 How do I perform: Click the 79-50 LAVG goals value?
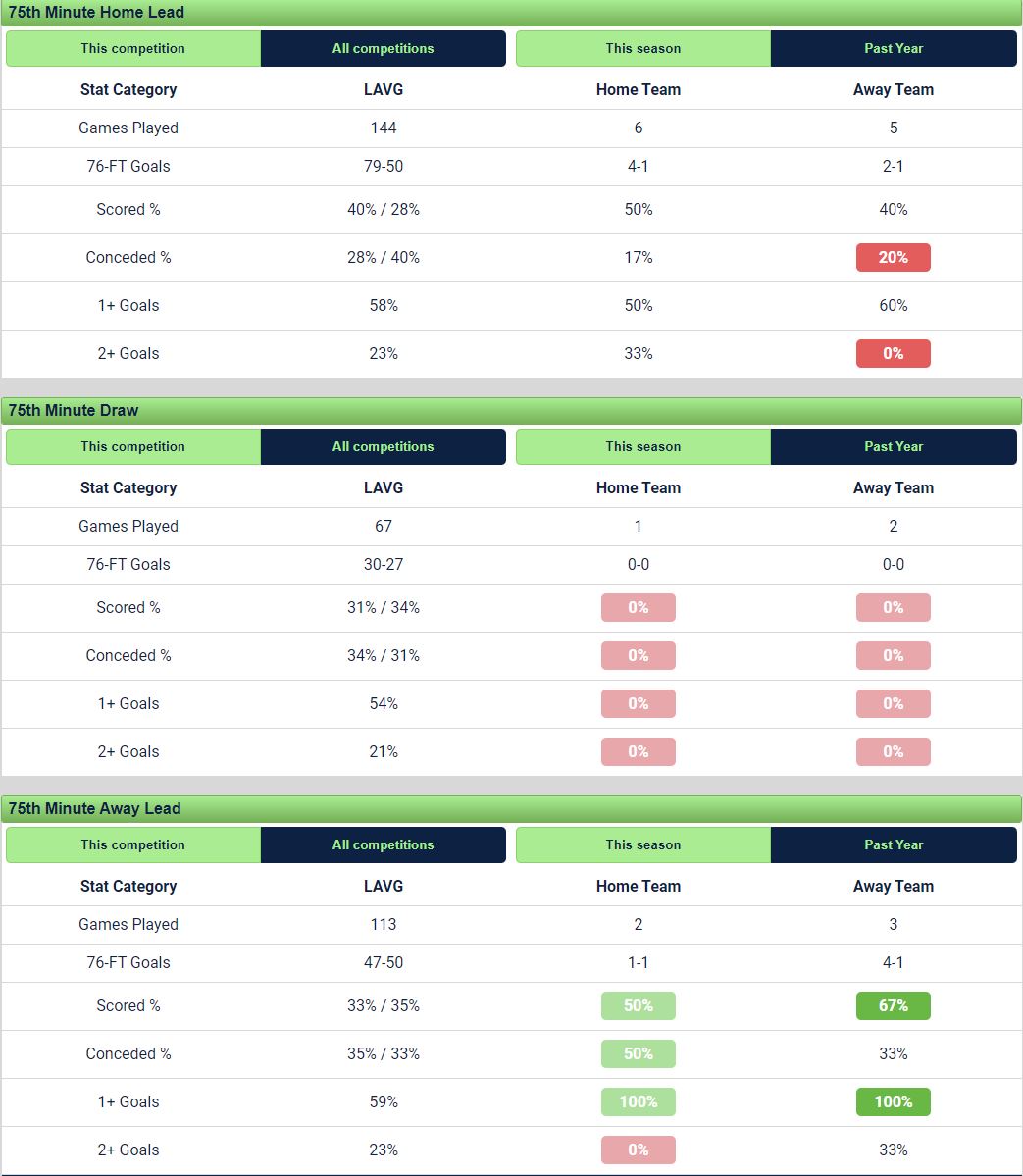(x=384, y=166)
